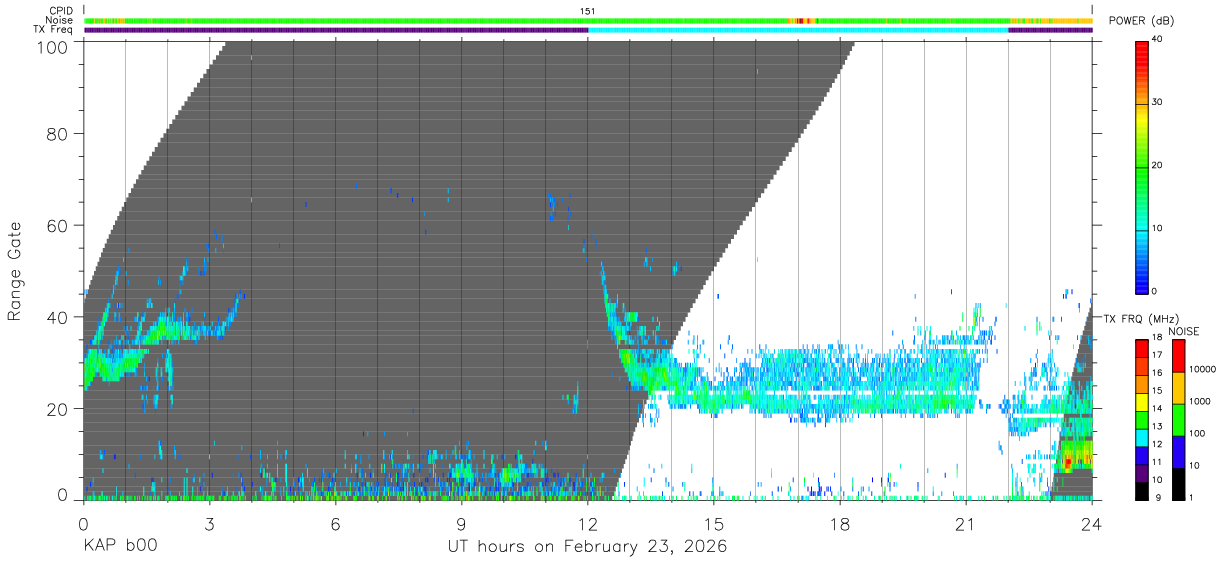Click the UT hour tick label 21
The width and height of the screenshot is (1228, 567).
tap(966, 524)
